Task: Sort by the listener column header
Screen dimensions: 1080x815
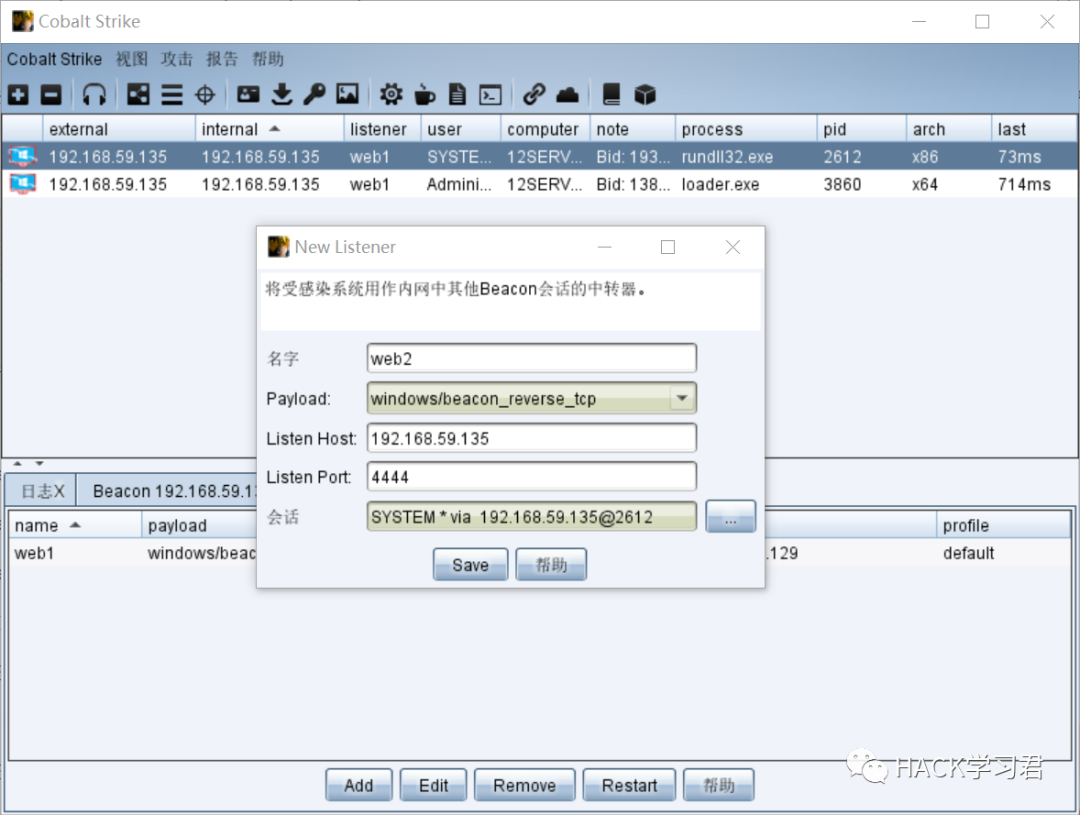Action: (382, 129)
